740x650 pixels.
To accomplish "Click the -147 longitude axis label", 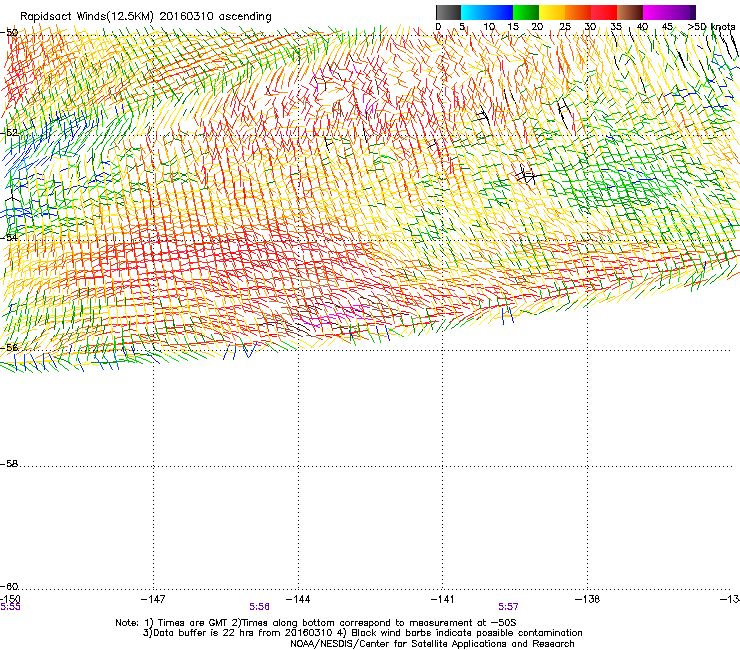I will pos(153,599).
